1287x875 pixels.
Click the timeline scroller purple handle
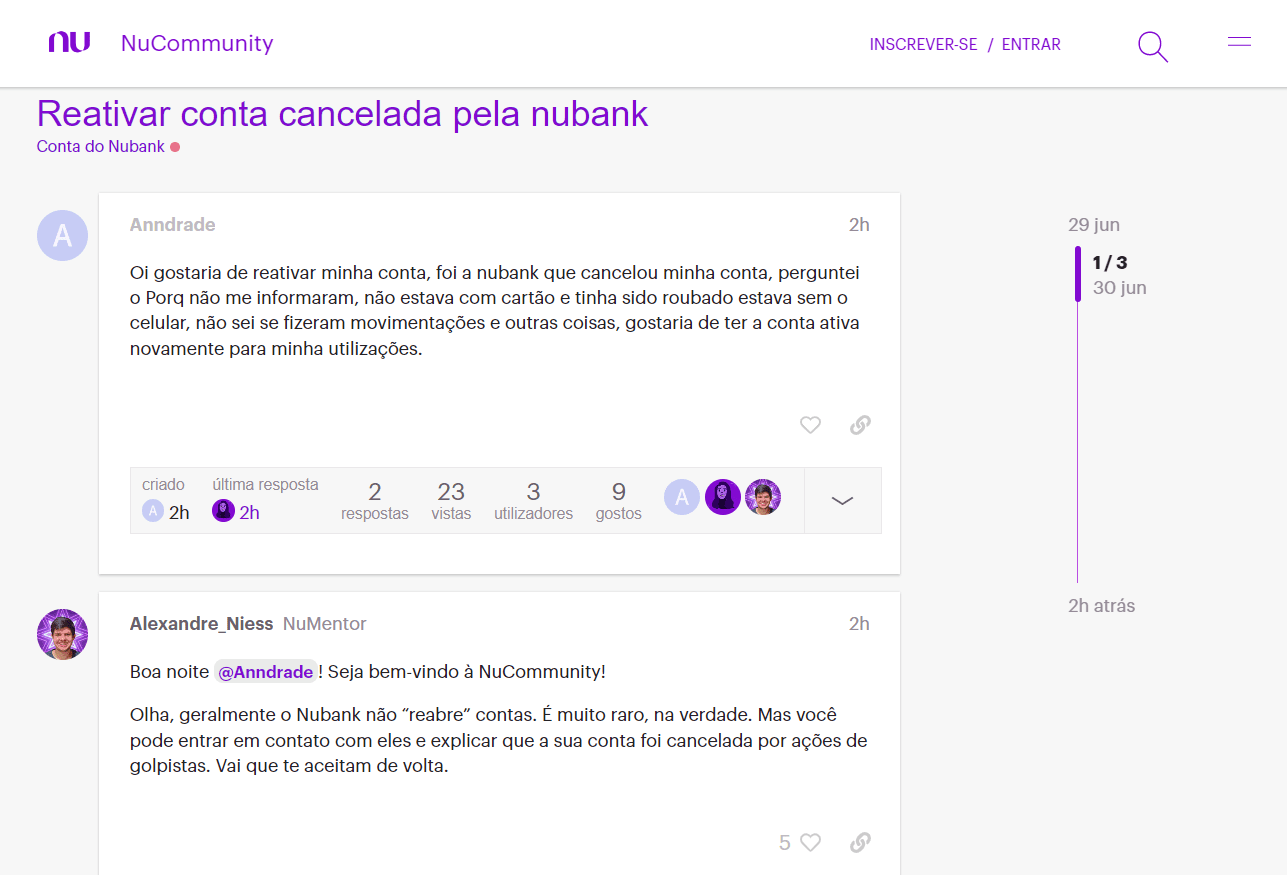point(1078,274)
